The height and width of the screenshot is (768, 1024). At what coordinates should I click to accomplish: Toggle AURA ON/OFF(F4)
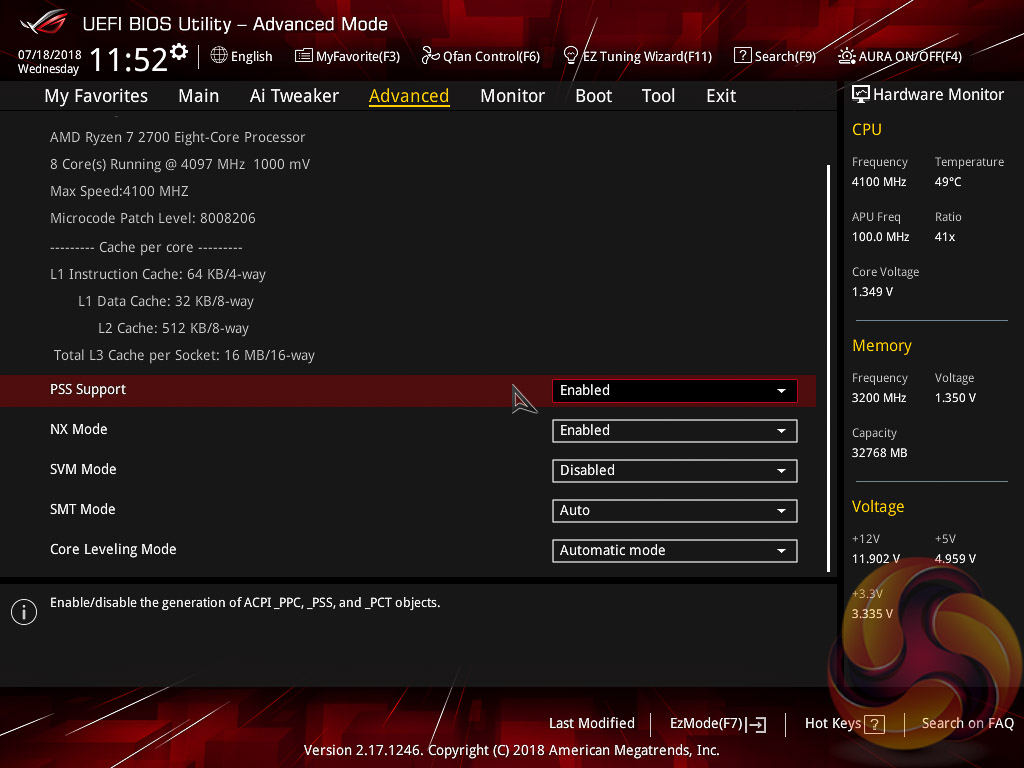tap(910, 56)
